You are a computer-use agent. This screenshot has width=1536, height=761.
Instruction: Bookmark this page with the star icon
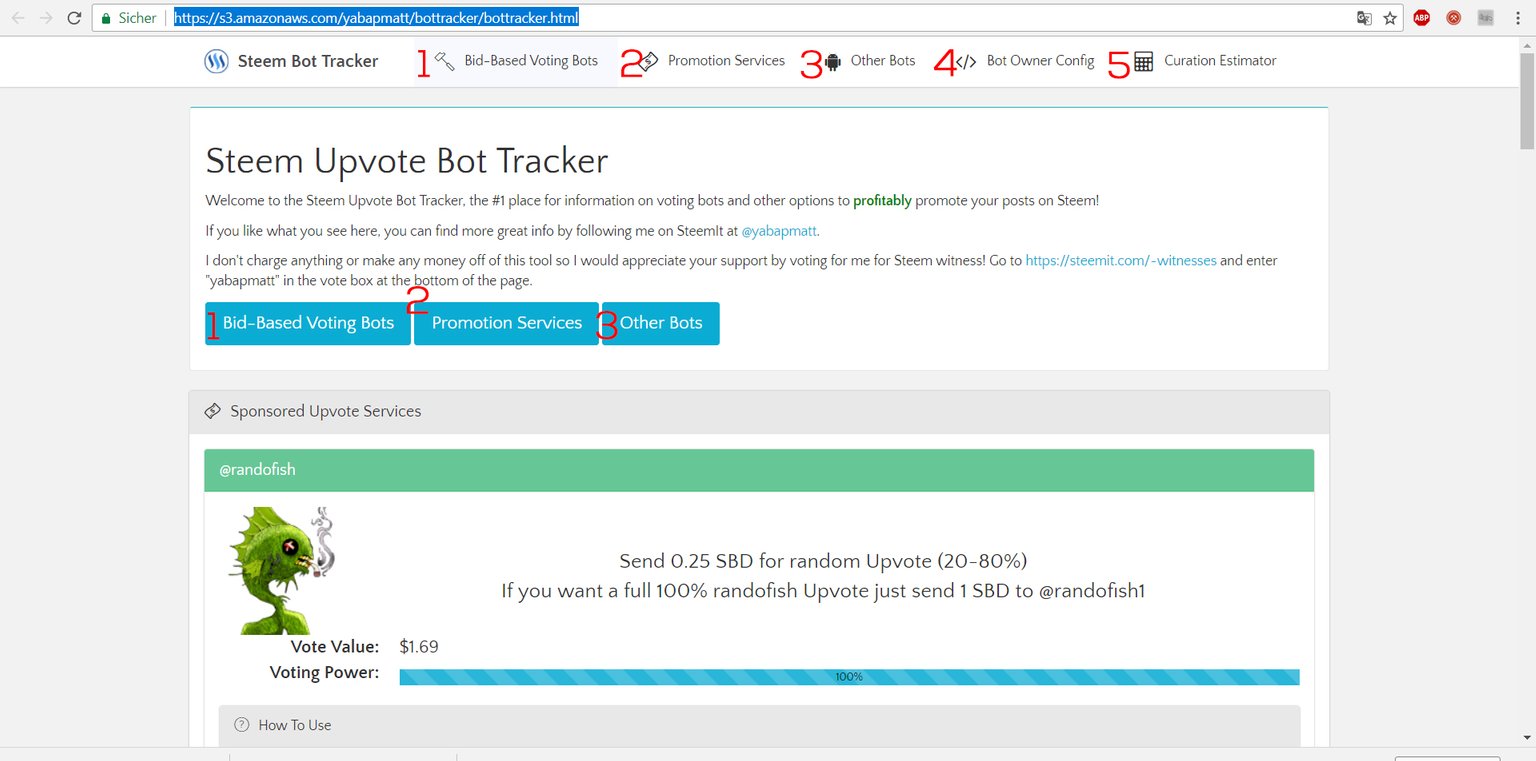pos(1390,18)
